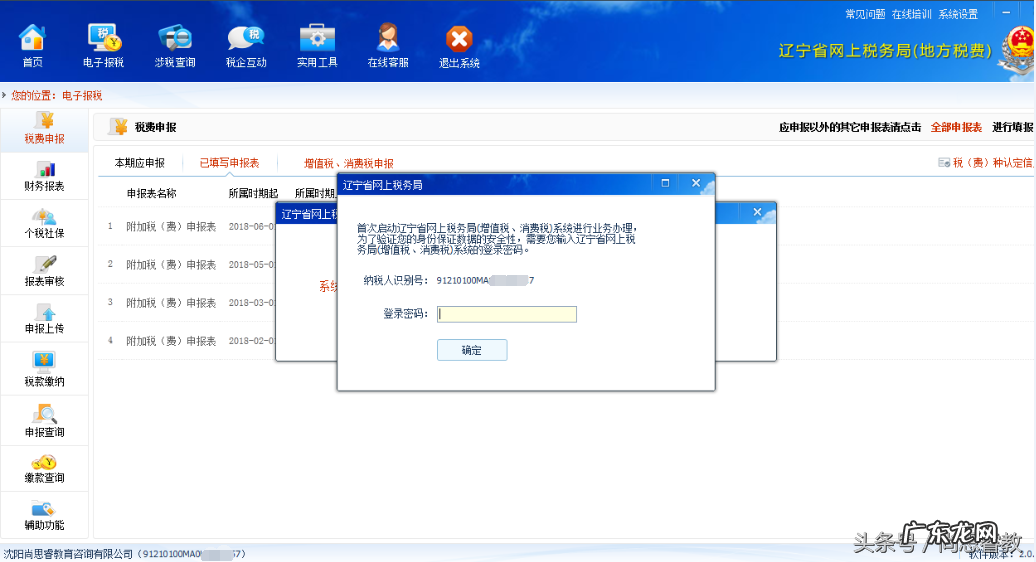Open 财务报表 sidebar item
The width and height of the screenshot is (1036, 562).
coord(44,176)
